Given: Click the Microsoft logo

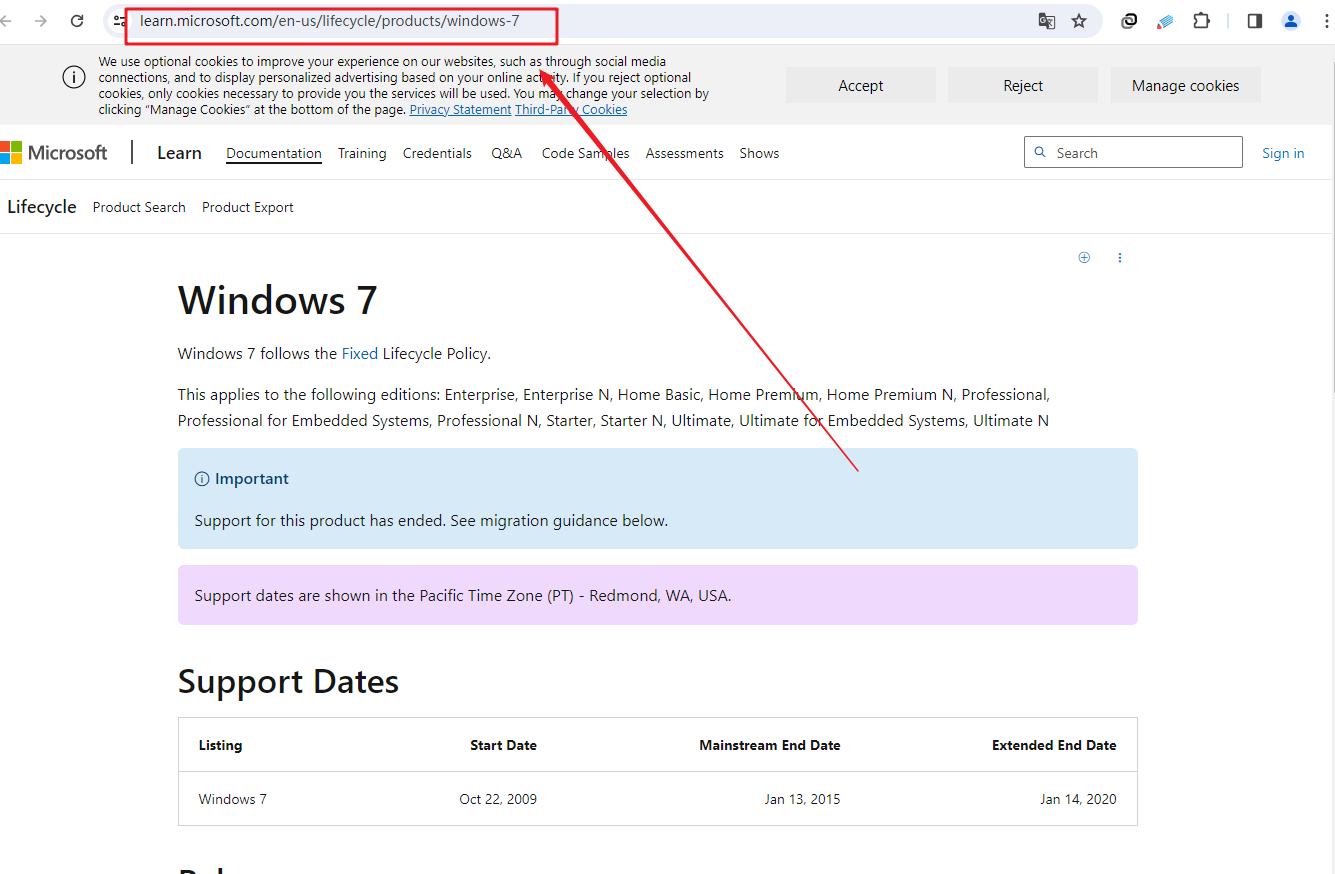Looking at the screenshot, I should click(54, 153).
